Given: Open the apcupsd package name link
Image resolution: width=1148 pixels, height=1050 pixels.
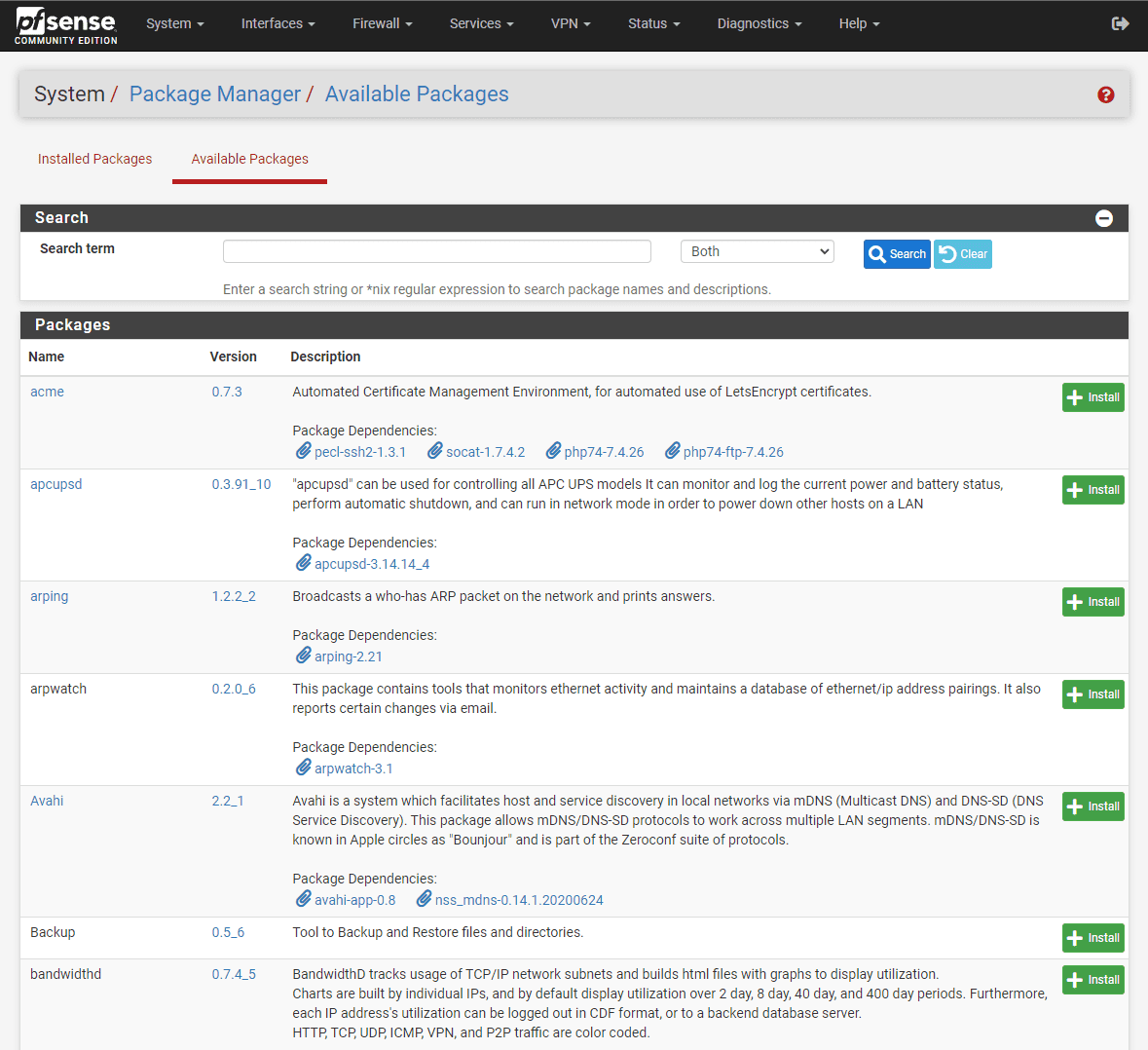Looking at the screenshot, I should coord(56,484).
